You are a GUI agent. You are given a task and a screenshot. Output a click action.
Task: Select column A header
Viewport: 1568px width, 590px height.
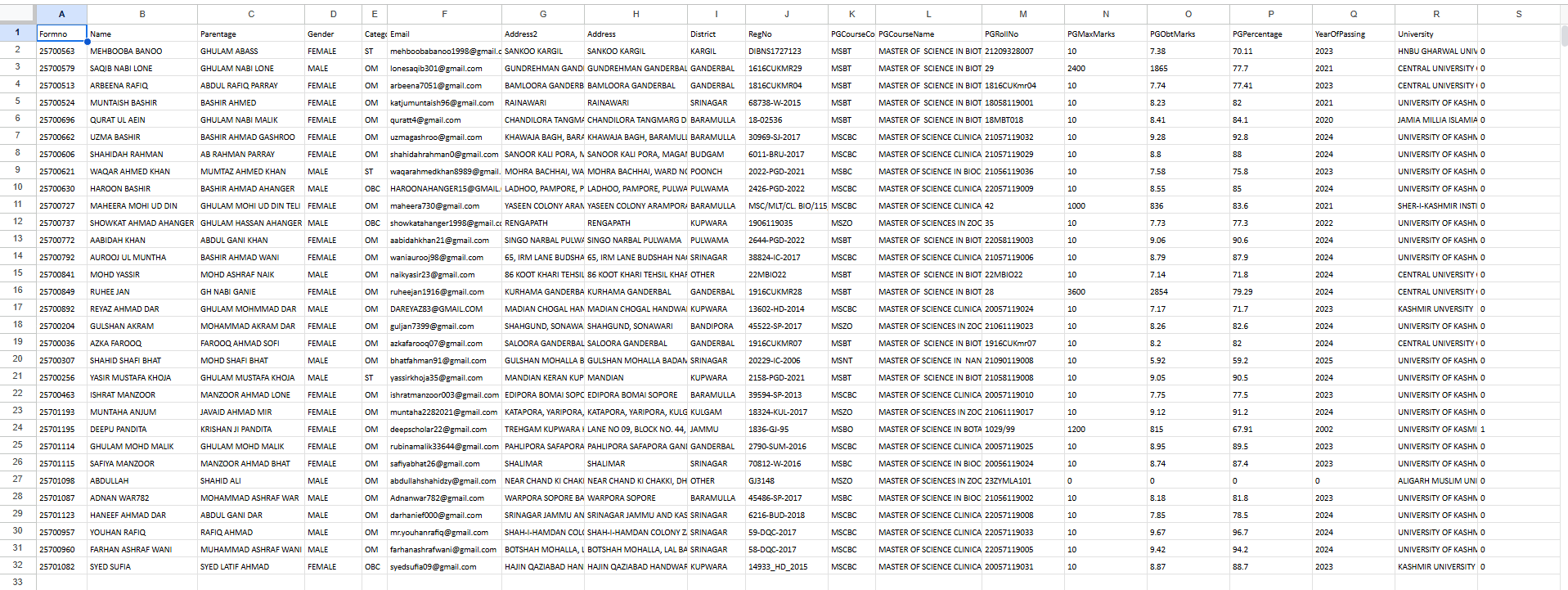pos(61,14)
